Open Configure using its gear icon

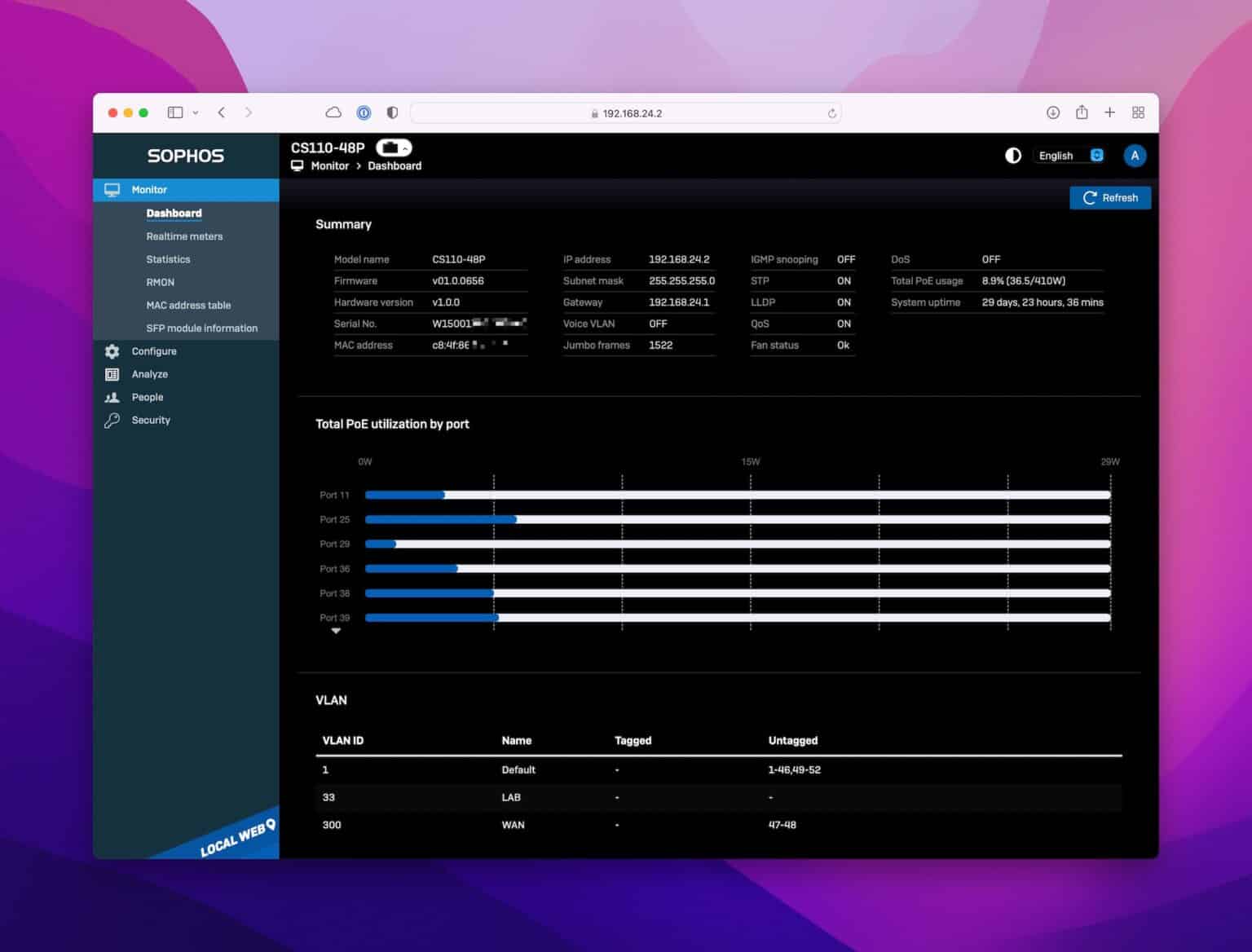click(112, 350)
